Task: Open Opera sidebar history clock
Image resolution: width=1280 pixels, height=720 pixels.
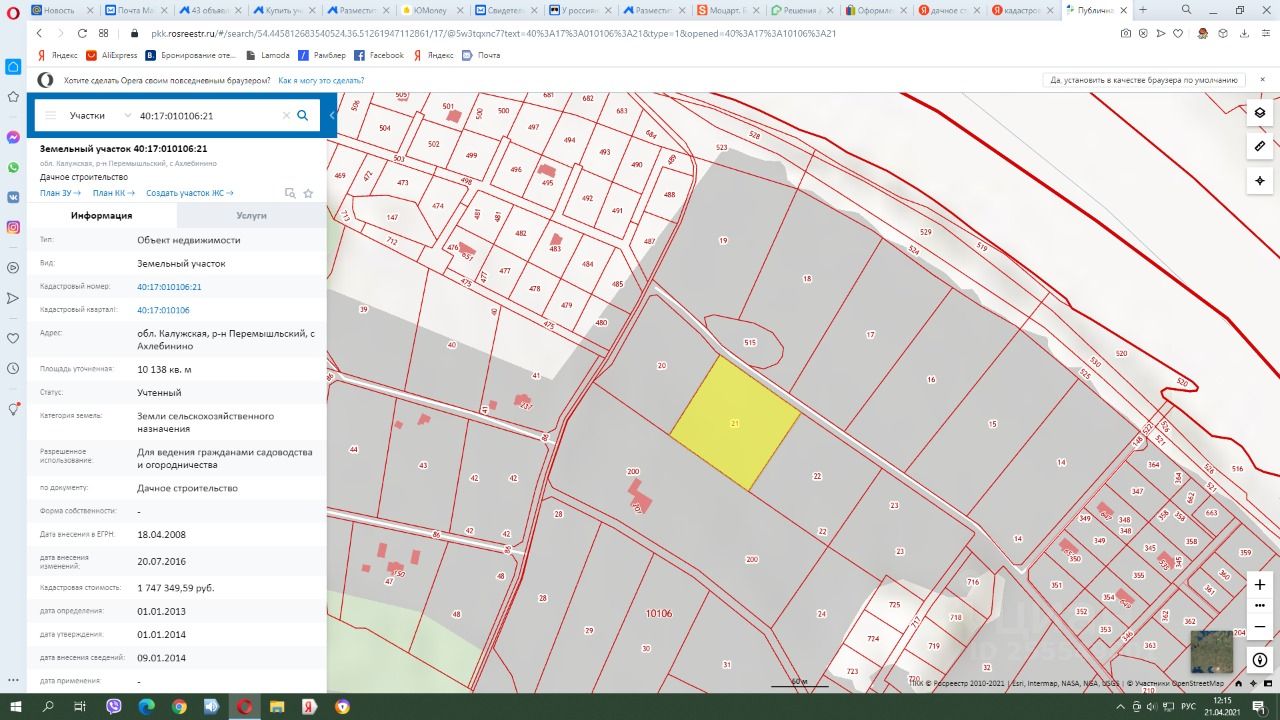Action: [x=13, y=368]
